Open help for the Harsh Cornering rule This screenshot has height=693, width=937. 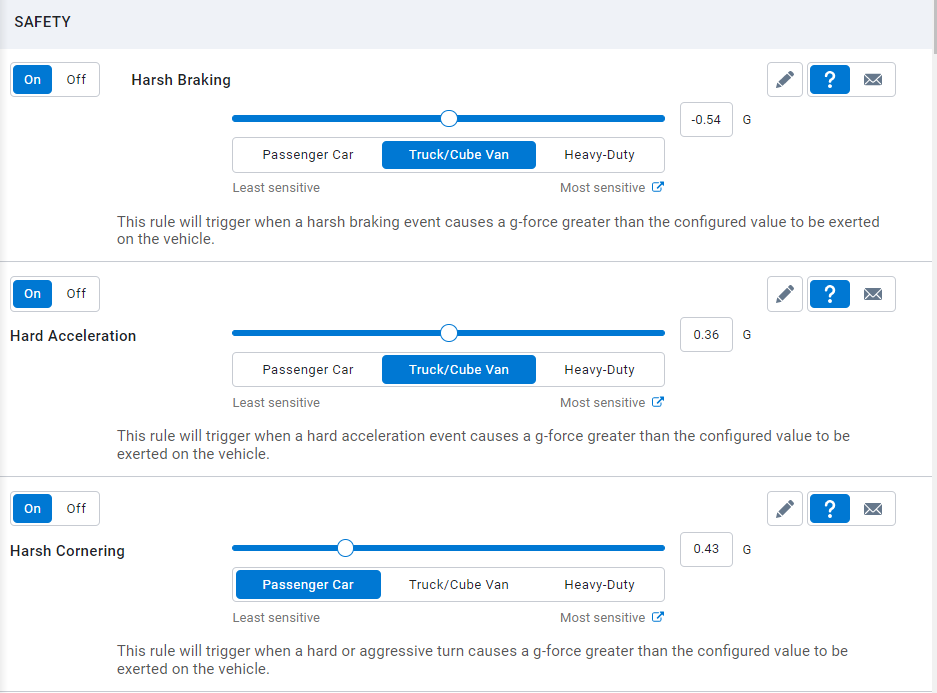tap(829, 508)
